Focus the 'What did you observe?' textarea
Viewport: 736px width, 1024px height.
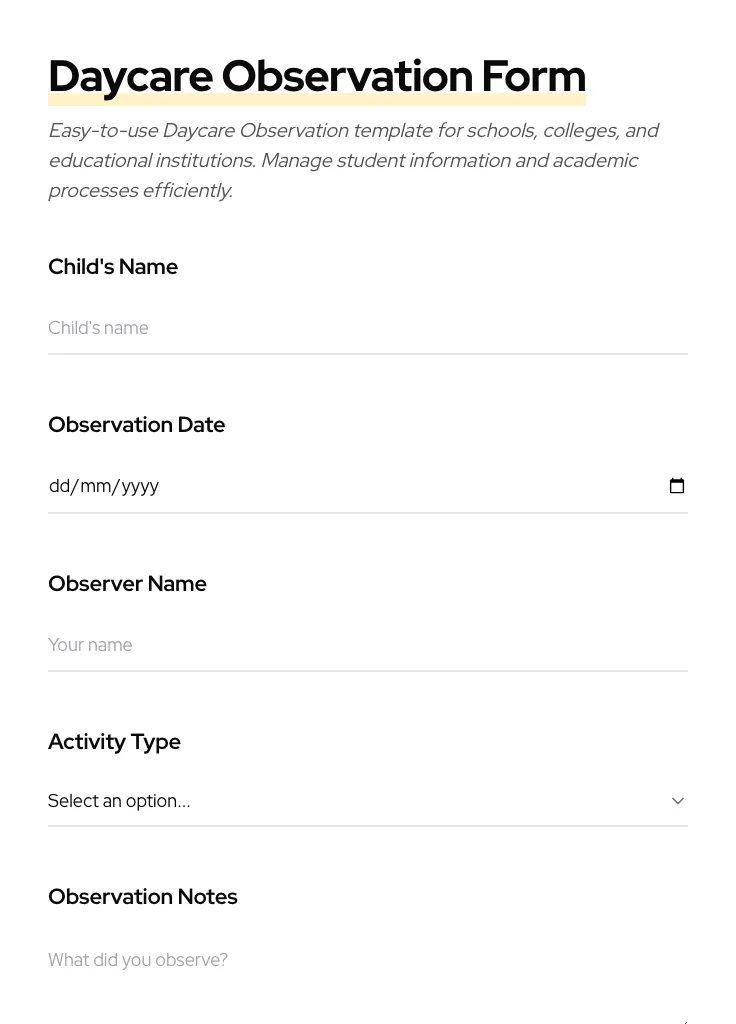(x=368, y=975)
